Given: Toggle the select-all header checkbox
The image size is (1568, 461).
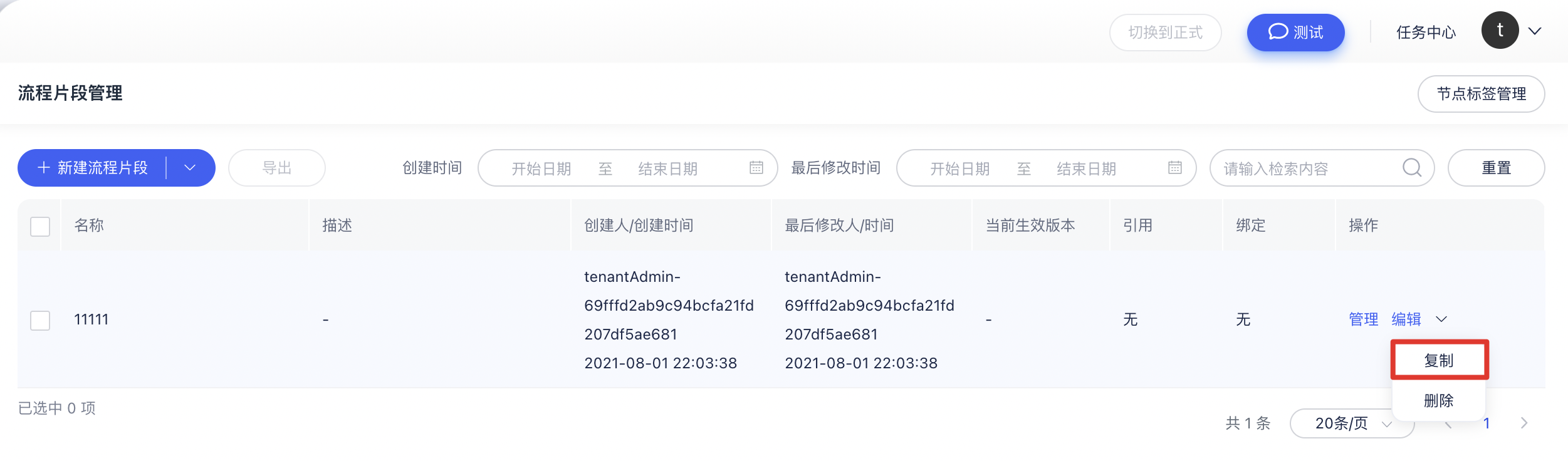Looking at the screenshot, I should click(40, 226).
